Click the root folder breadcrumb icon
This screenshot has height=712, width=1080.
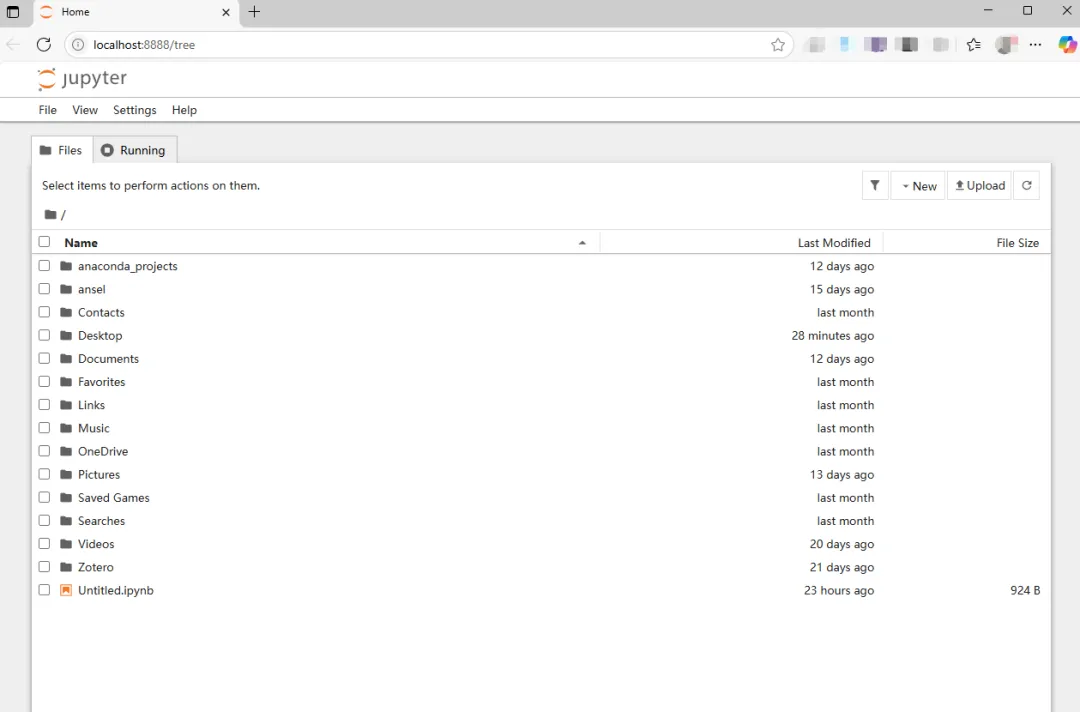[50, 215]
